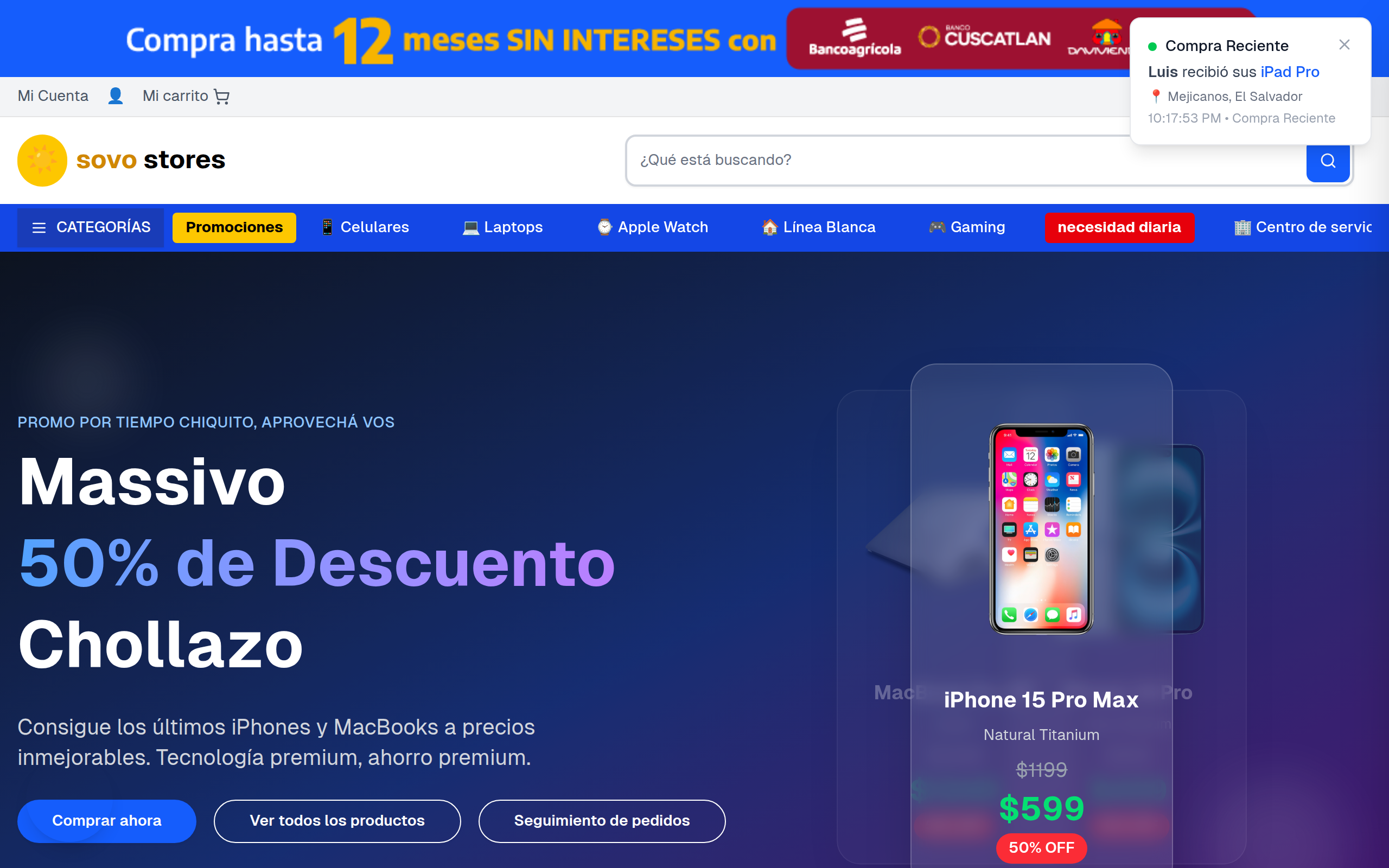This screenshot has height=868, width=1389.
Task: Click Ver todos los productos
Action: tap(337, 821)
